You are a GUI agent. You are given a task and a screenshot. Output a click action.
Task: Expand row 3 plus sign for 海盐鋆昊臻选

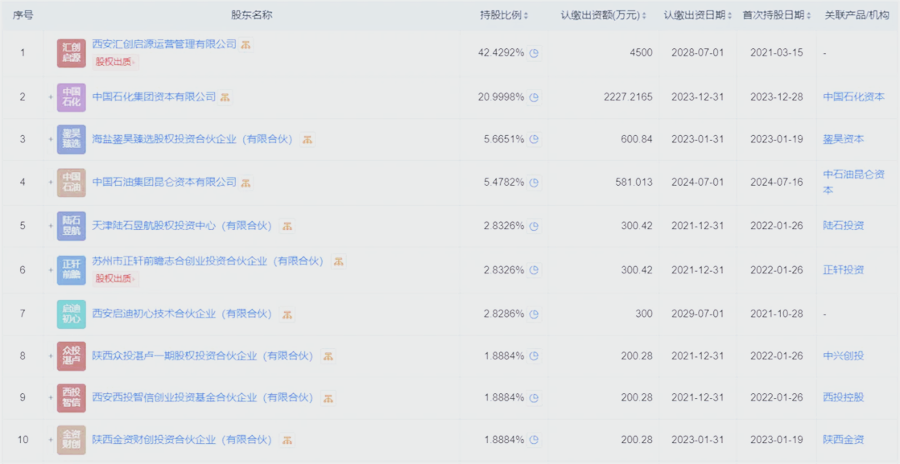[51, 140]
